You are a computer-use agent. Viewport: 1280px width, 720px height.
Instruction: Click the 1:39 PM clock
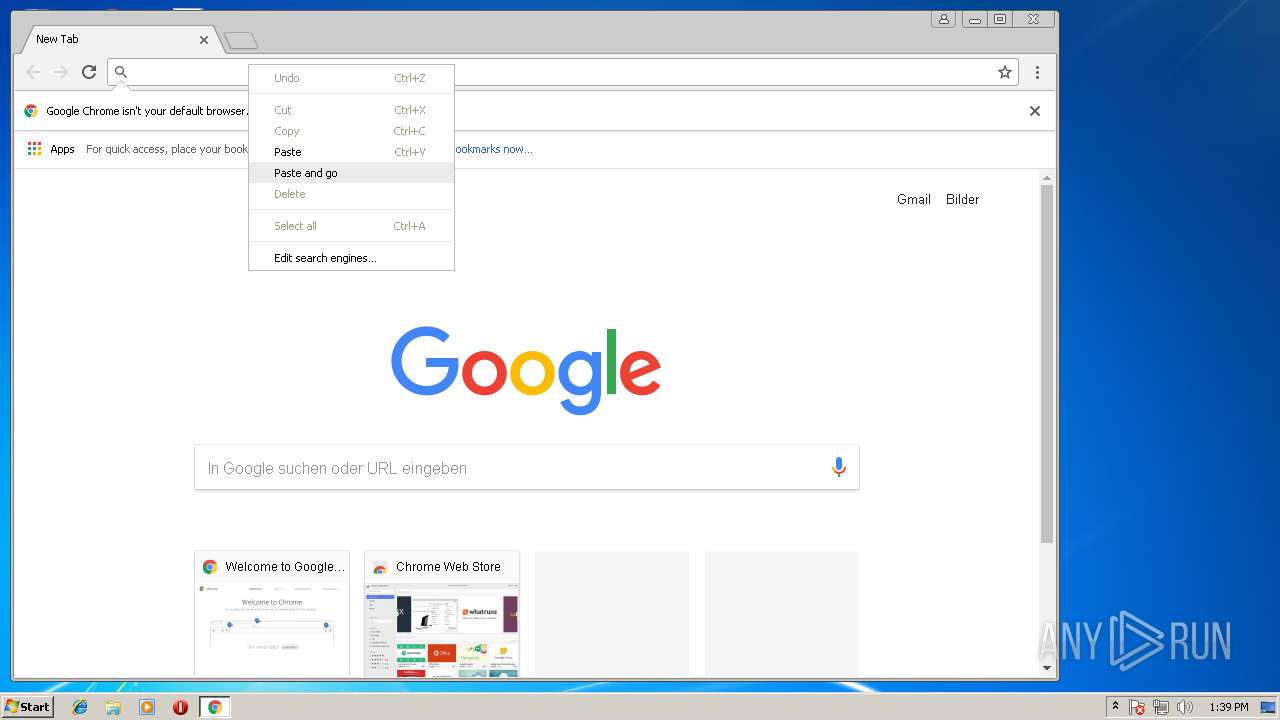[1229, 707]
